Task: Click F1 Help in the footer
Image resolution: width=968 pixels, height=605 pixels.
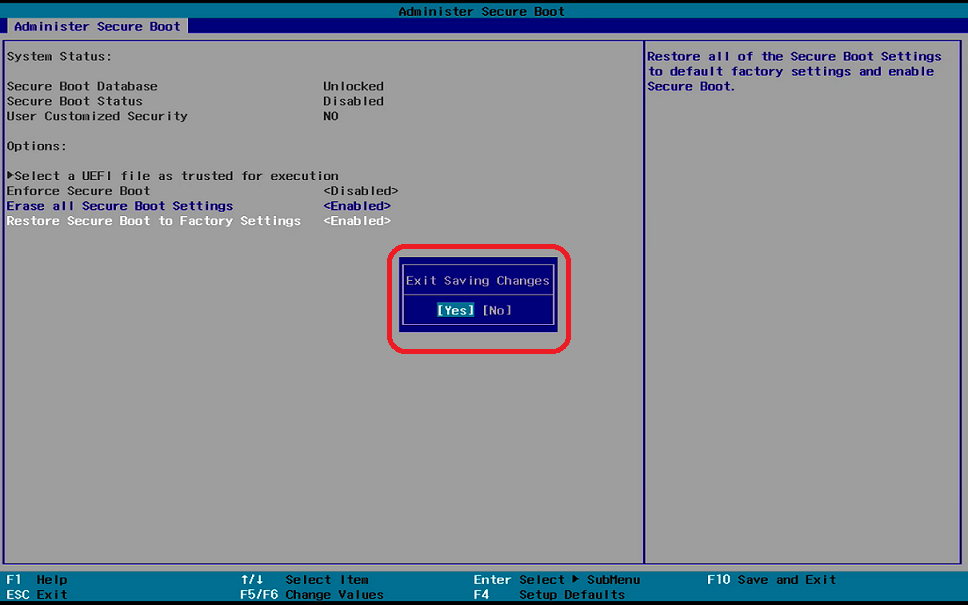Action: coord(37,580)
